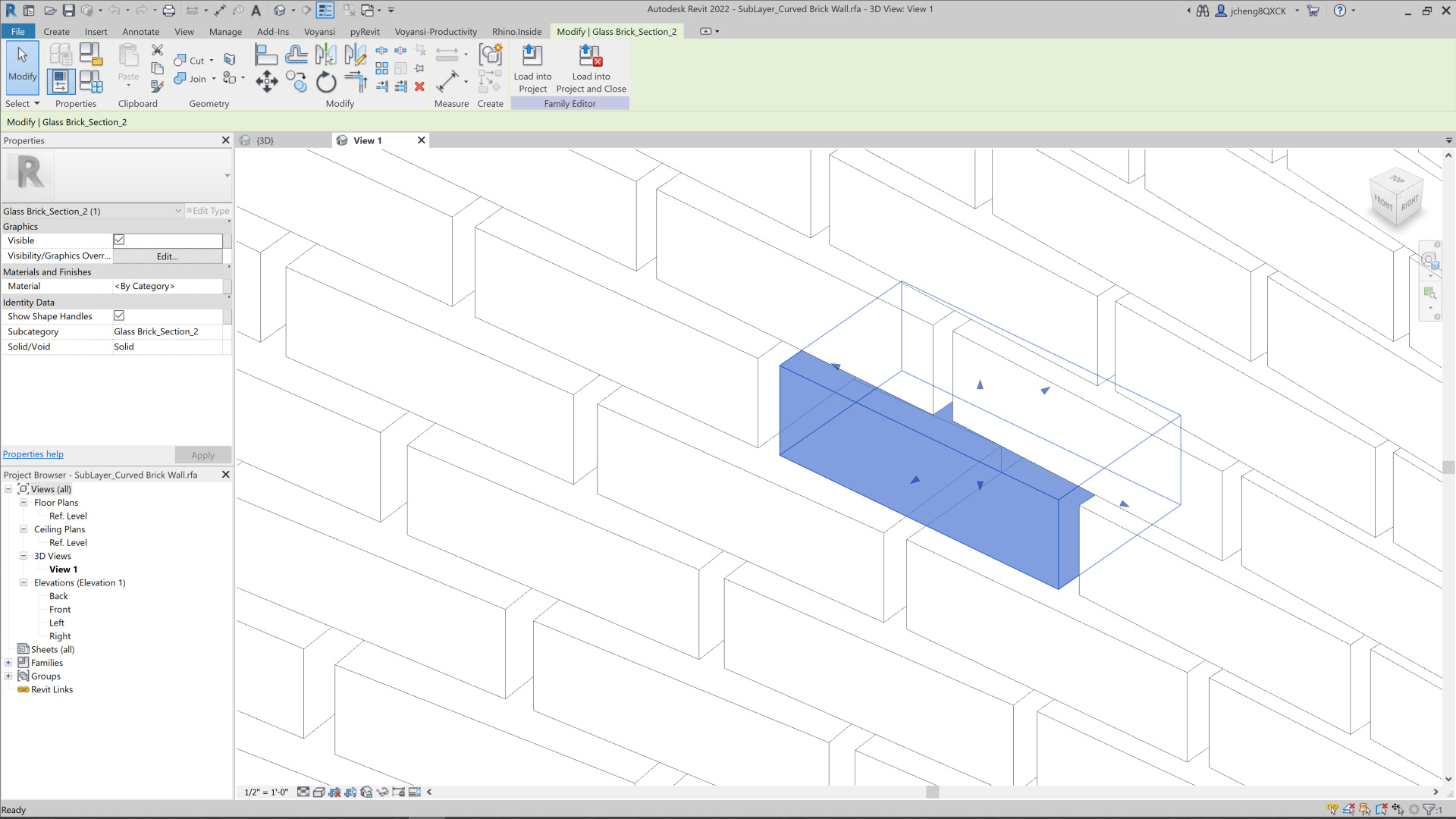This screenshot has width=1456, height=819.
Task: Click the Align tool icon
Action: click(x=266, y=55)
